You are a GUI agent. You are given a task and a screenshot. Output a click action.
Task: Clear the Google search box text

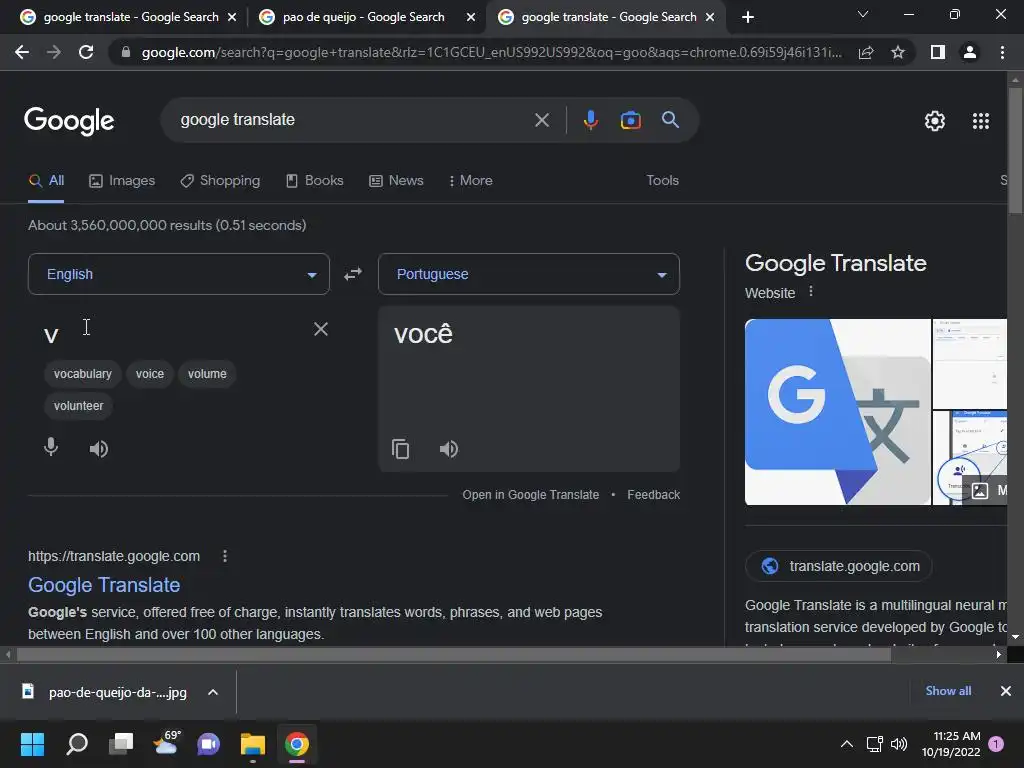pos(541,120)
